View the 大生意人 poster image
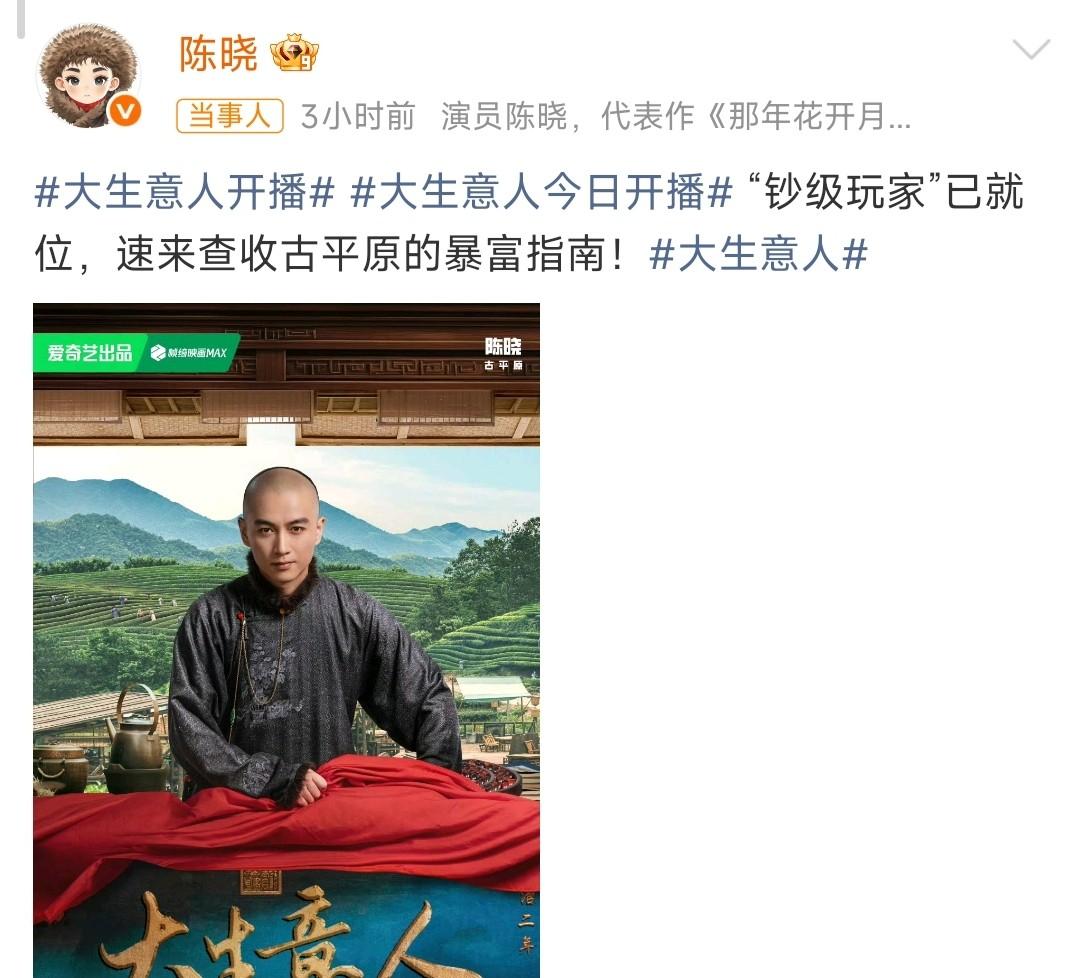Viewport: 1069px width, 978px height. 286,641
